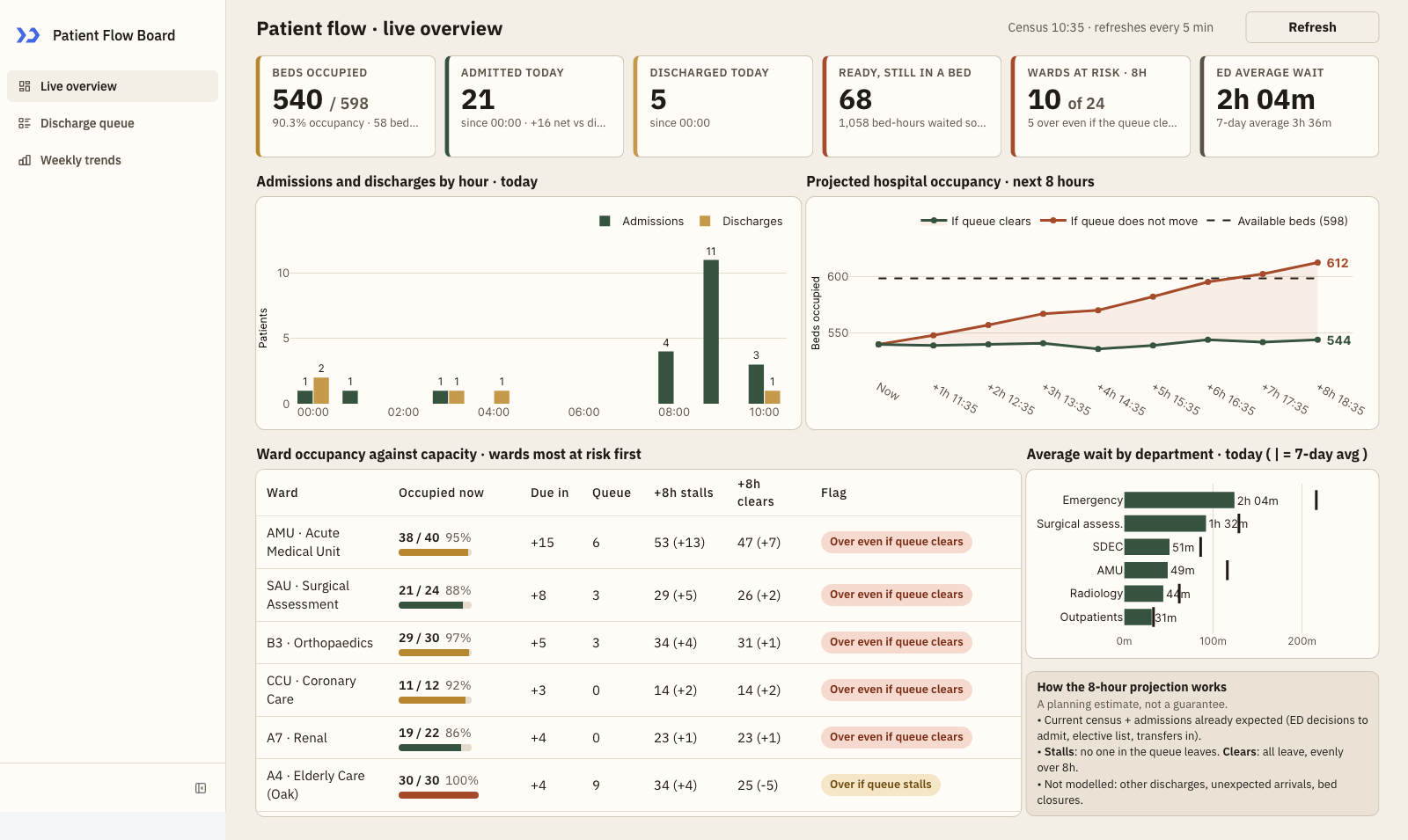Viewport: 1408px width, 840px height.
Task: Toggle the Admissions legend square
Action: tap(605, 221)
